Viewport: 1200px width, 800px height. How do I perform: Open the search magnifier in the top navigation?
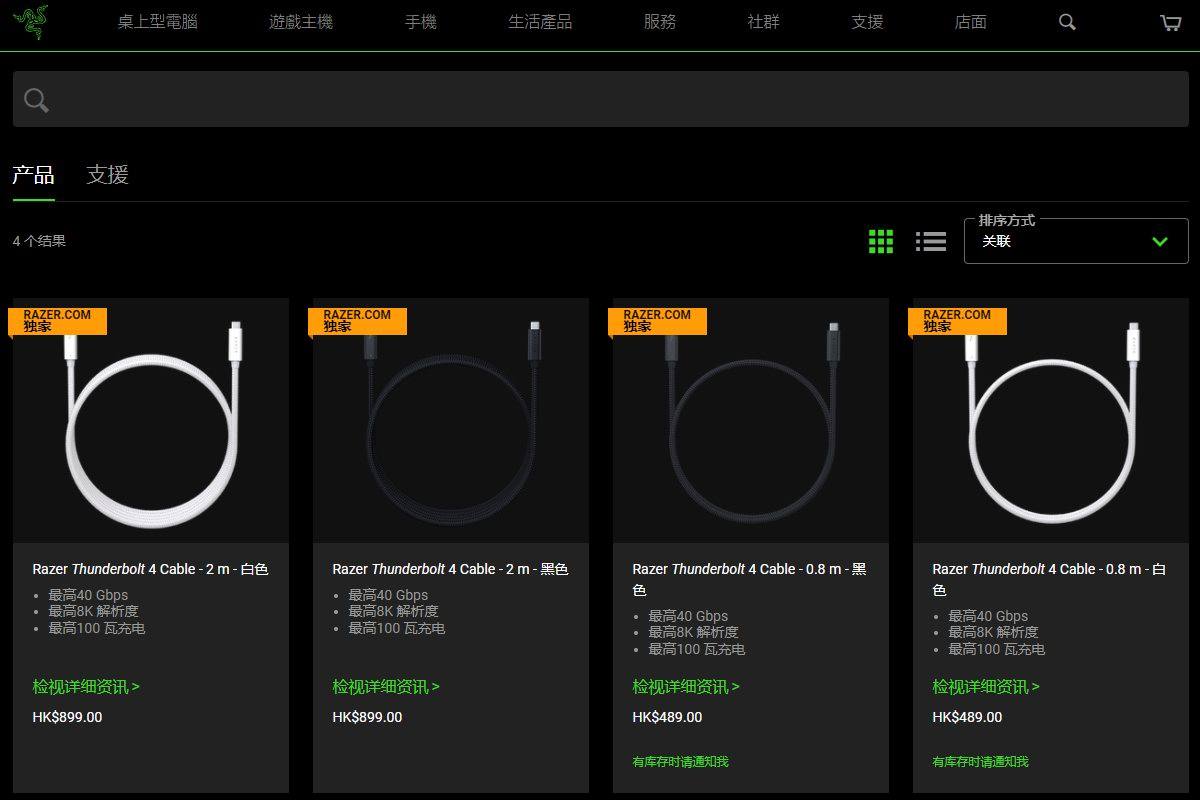tap(1067, 22)
